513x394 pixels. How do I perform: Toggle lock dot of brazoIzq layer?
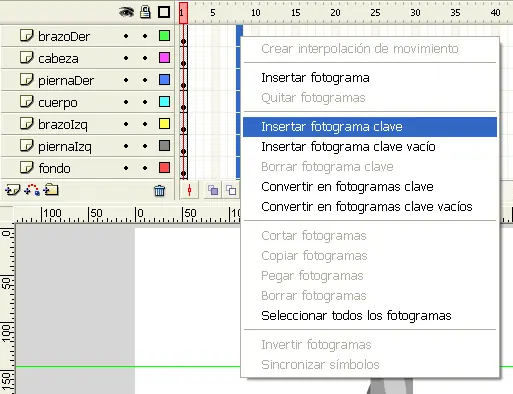pos(145,124)
